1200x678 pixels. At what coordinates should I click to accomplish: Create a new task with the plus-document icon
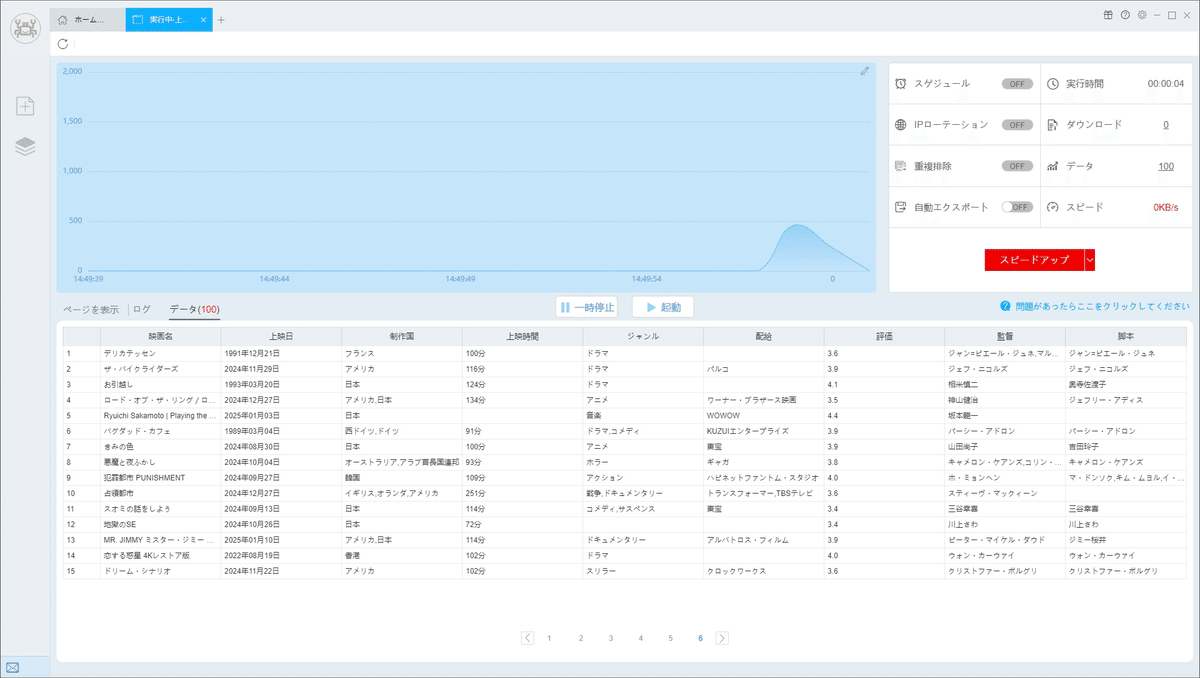coord(25,106)
